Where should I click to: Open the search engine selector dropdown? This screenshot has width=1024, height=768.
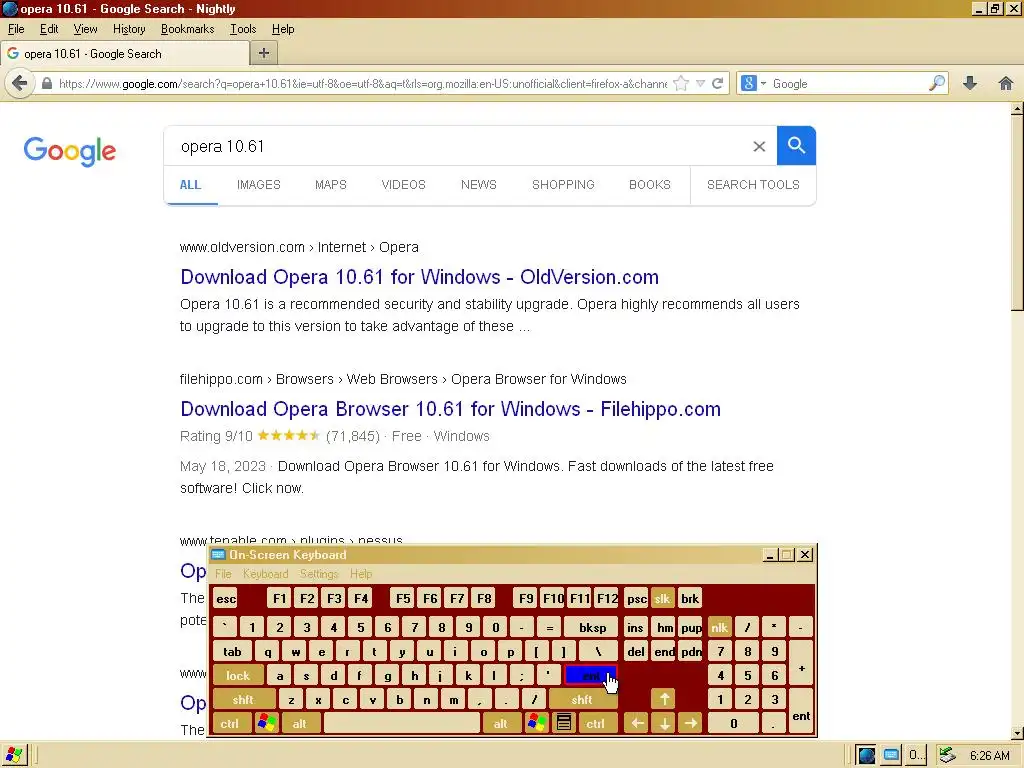tap(754, 84)
